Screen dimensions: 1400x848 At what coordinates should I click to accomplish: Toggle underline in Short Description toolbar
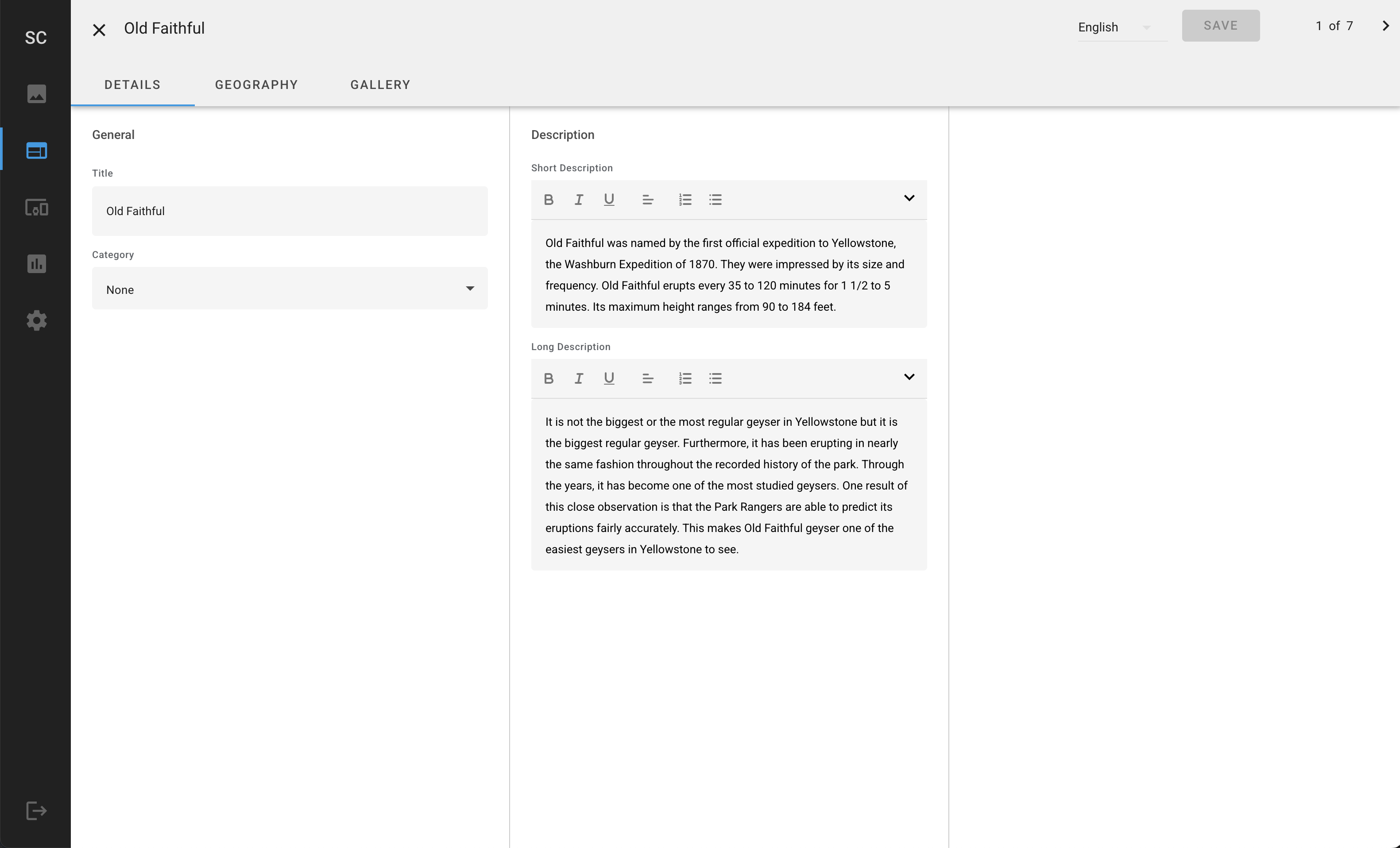point(608,200)
